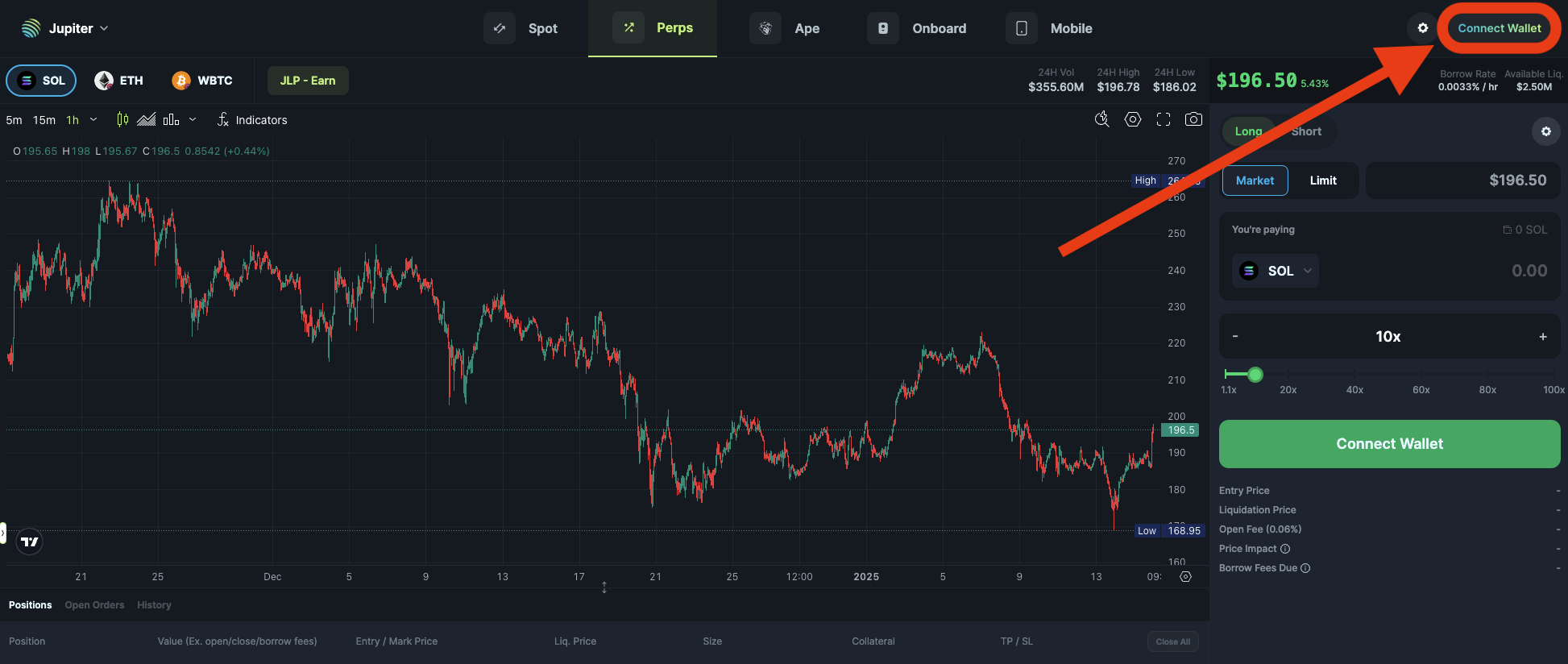
Task: Click the 196.5 current price label
Action: pyautogui.click(x=1180, y=430)
